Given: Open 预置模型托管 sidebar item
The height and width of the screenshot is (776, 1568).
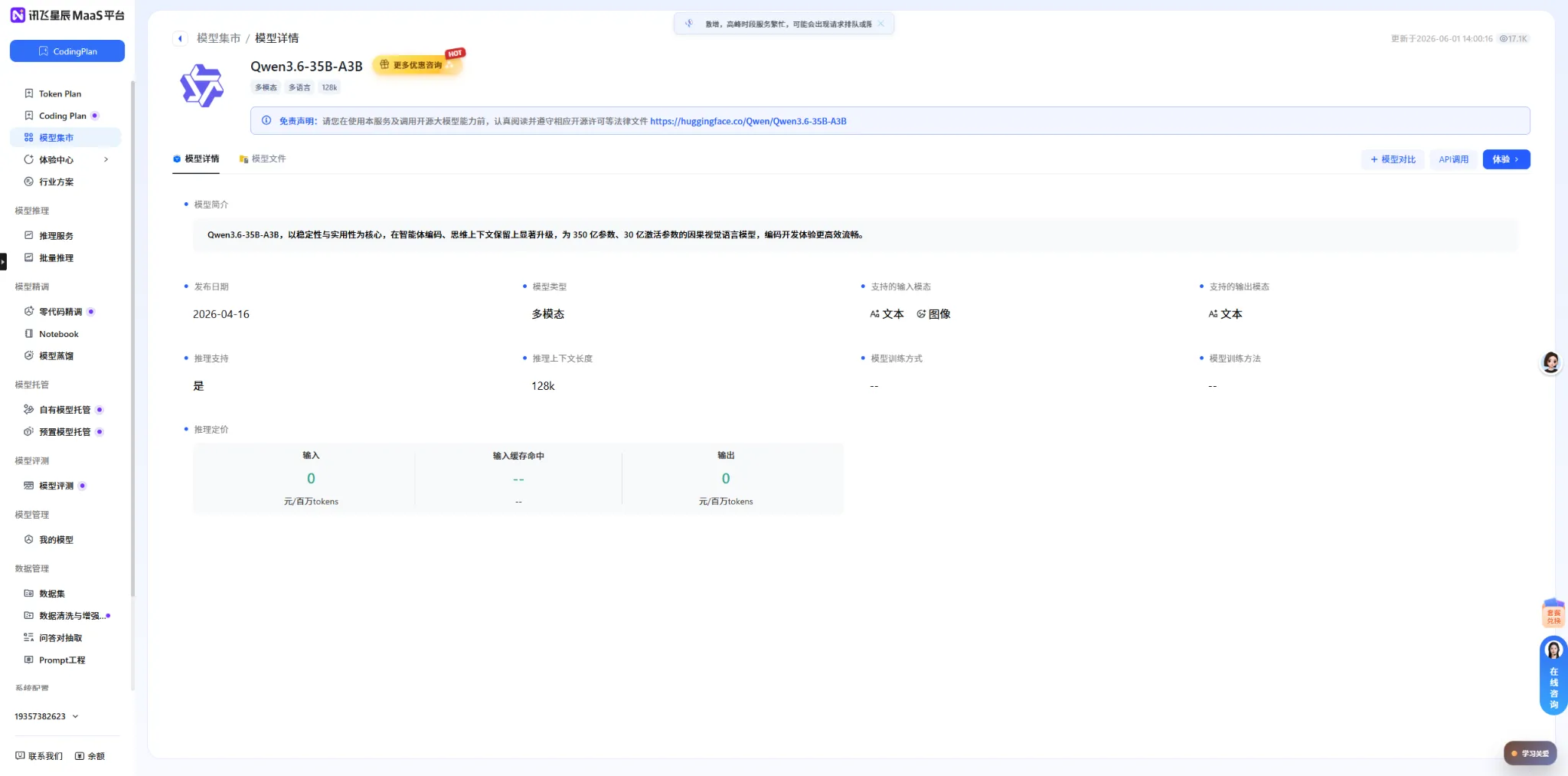Looking at the screenshot, I should (65, 432).
